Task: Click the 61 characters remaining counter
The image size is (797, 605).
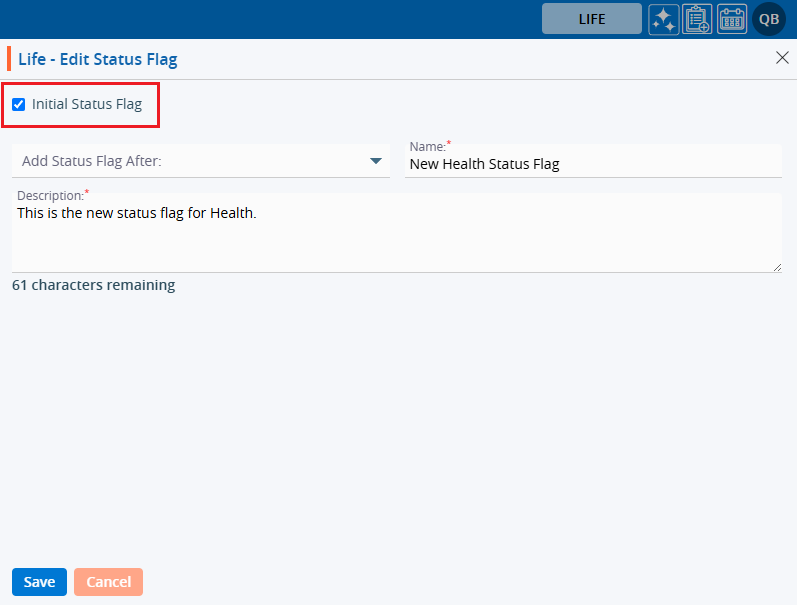Action: (x=93, y=285)
